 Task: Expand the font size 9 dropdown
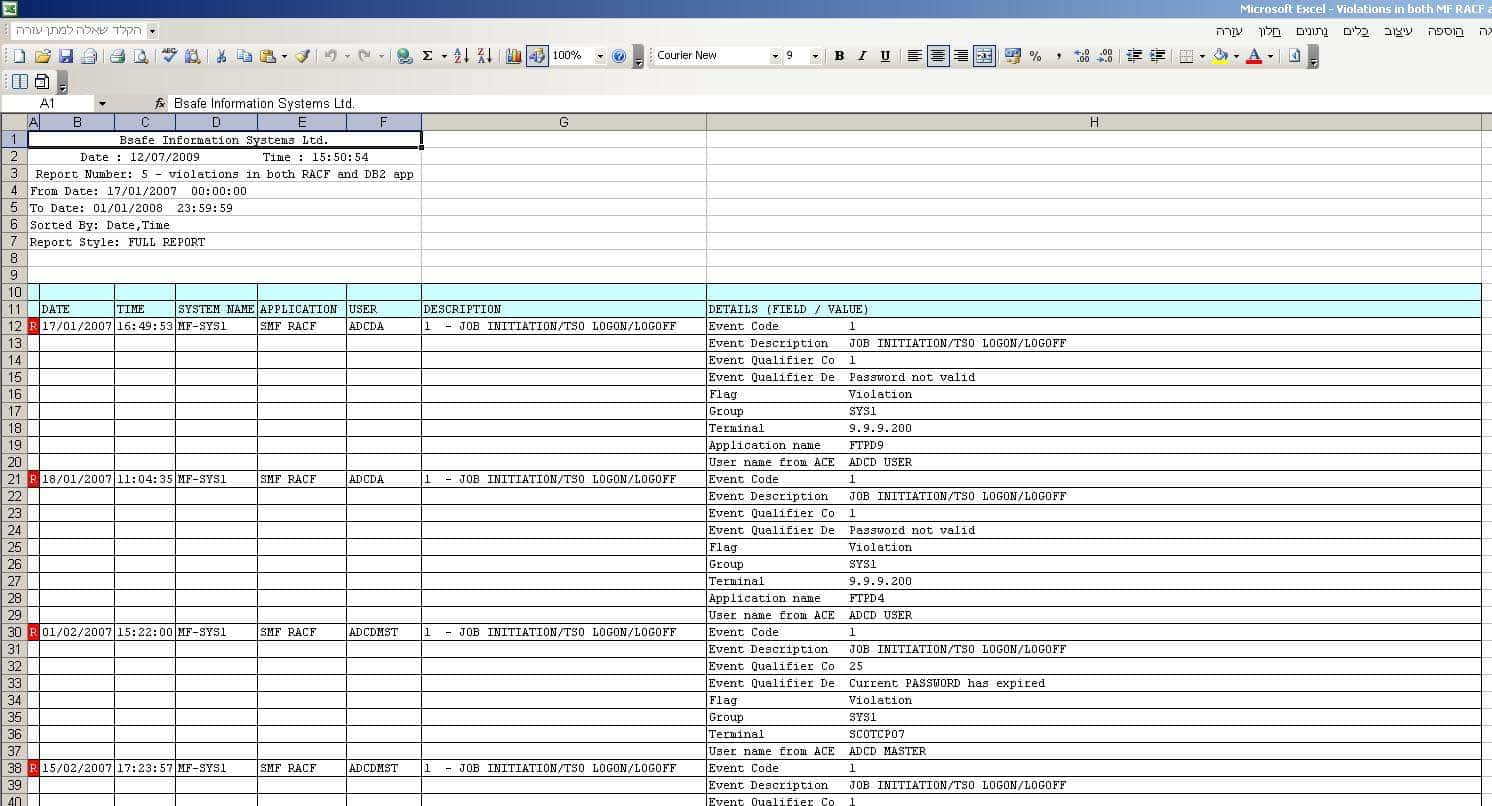(x=815, y=56)
